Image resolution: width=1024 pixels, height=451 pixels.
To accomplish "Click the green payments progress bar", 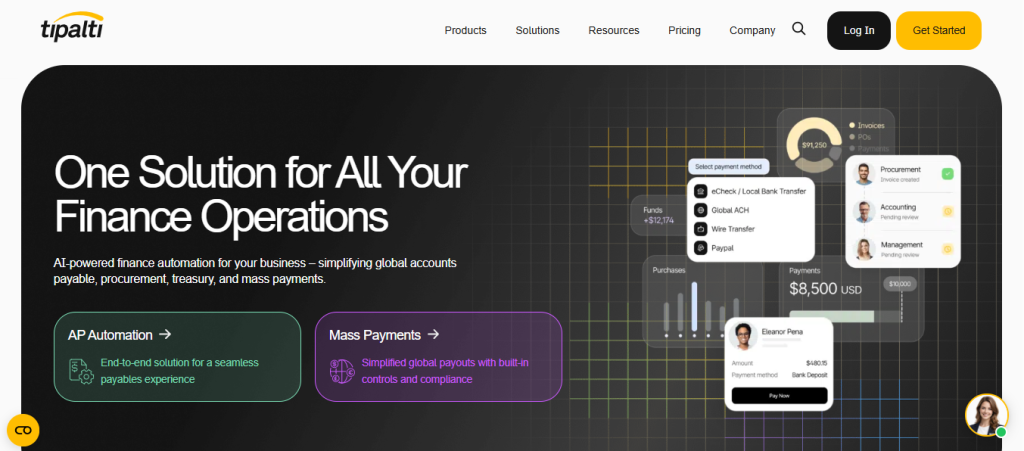I will 831,317.
